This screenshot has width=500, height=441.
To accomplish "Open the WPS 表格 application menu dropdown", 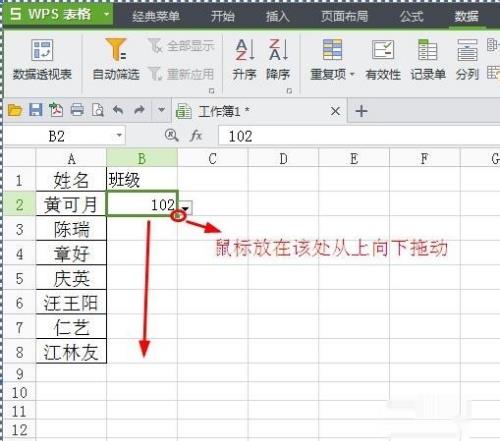I will click(x=106, y=14).
